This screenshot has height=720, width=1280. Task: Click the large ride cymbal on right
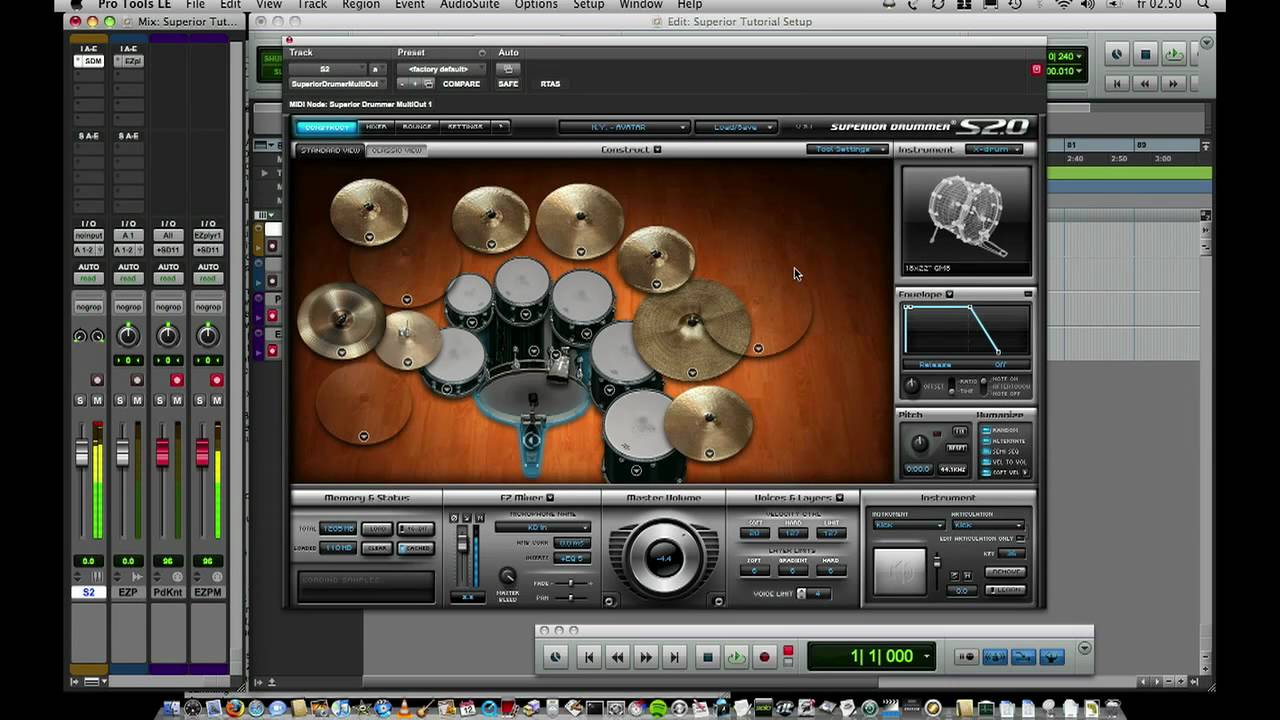[x=692, y=328]
